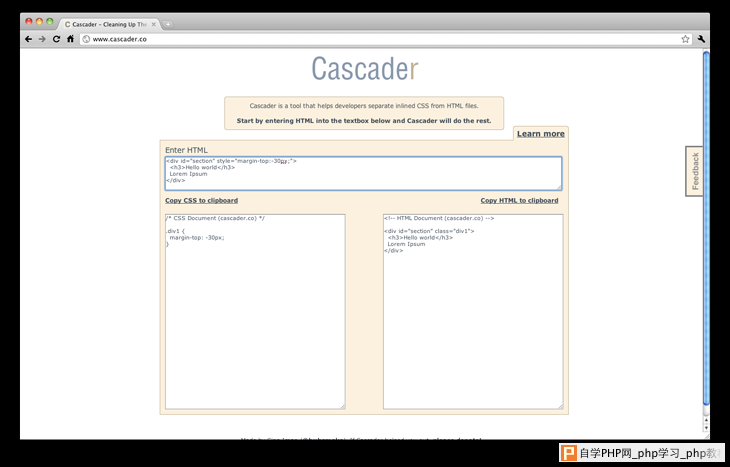The image size is (730, 467).
Task: Click inside the CSS Document output box
Action: [255, 311]
